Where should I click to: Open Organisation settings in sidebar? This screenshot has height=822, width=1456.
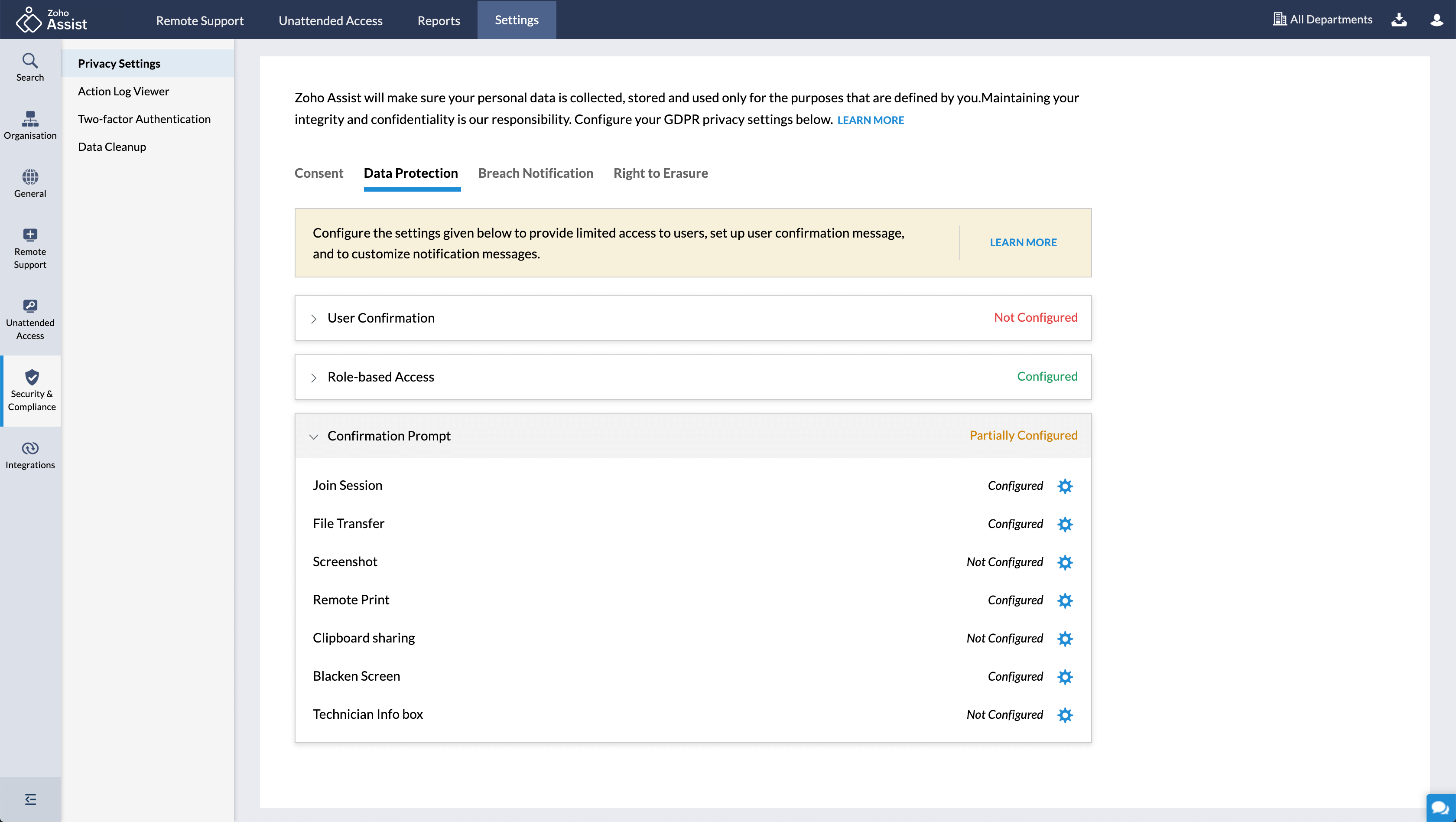(30, 125)
